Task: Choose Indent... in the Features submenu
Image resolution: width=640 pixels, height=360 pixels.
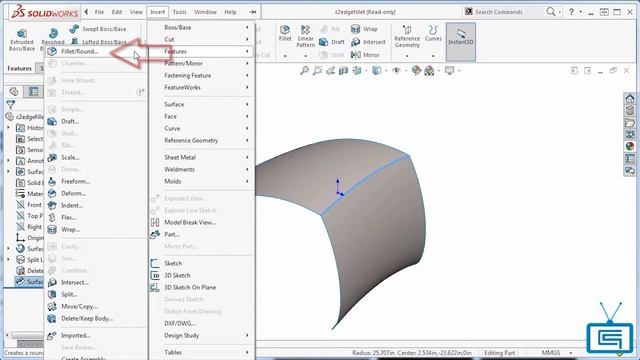Action: point(96,205)
